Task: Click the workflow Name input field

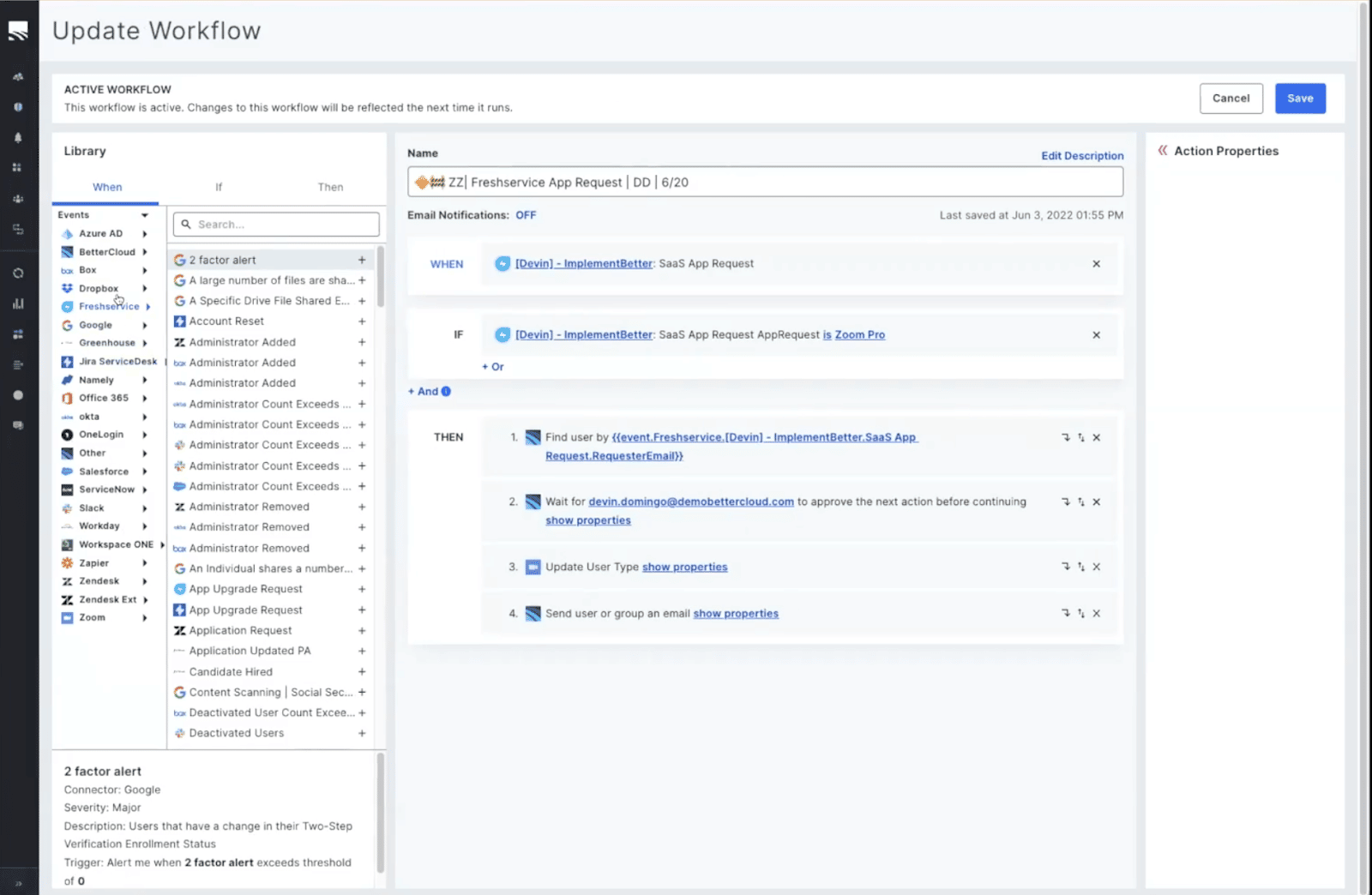Action: coord(765,182)
